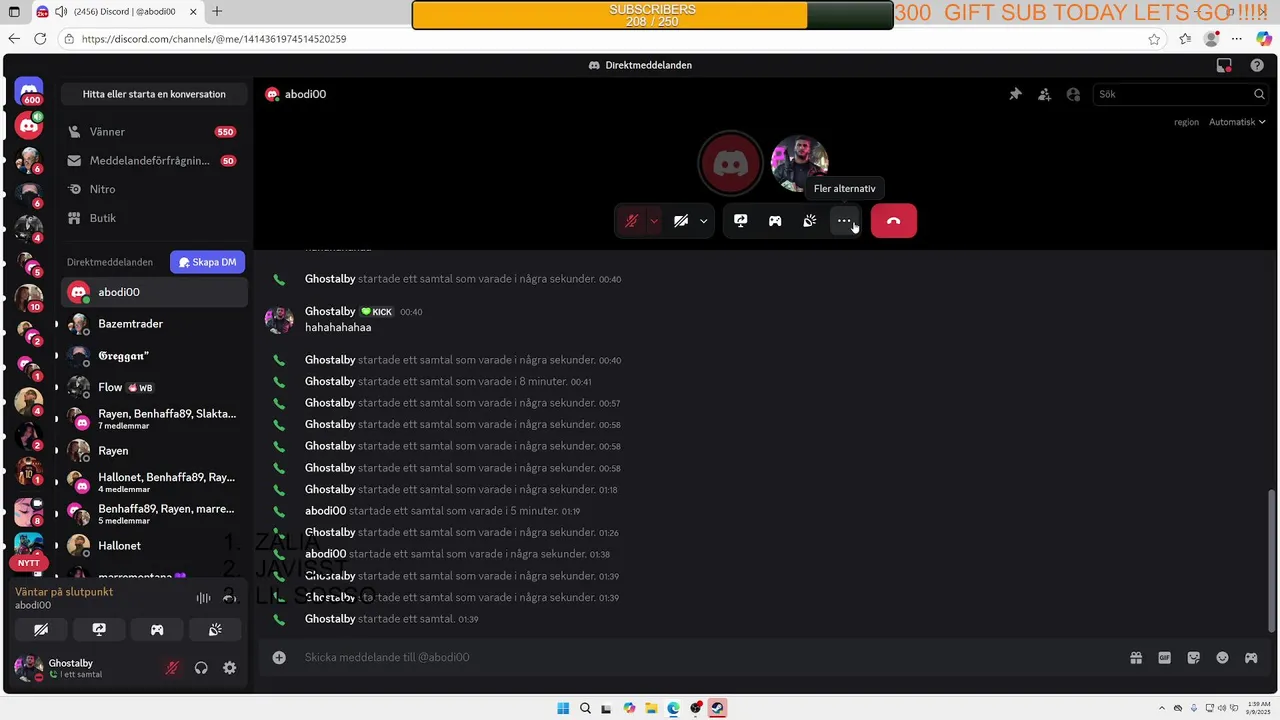Viewport: 1280px width, 720px height.
Task: Hang up the call with red button
Action: point(894,221)
